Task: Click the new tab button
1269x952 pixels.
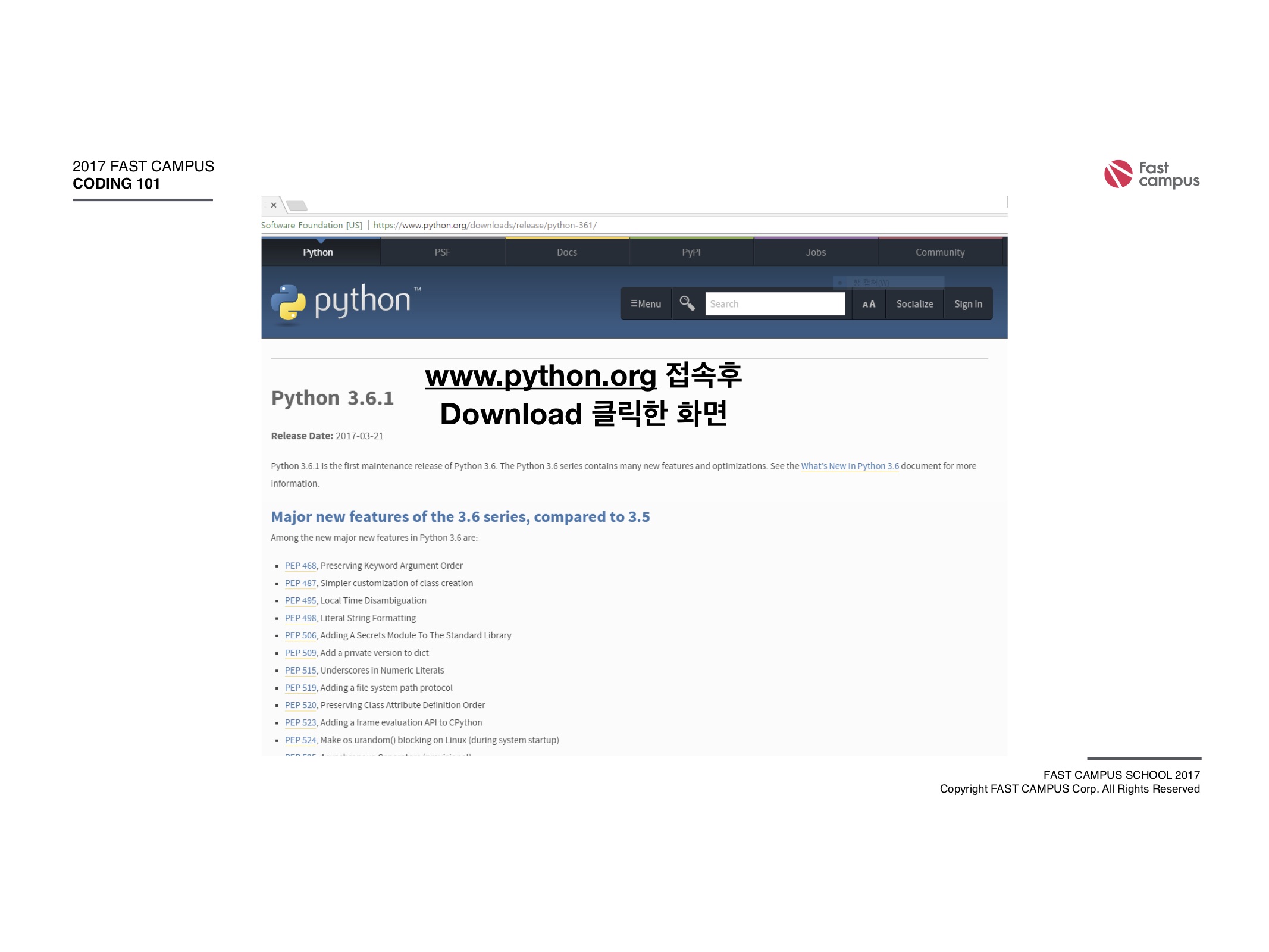Action: point(296,206)
